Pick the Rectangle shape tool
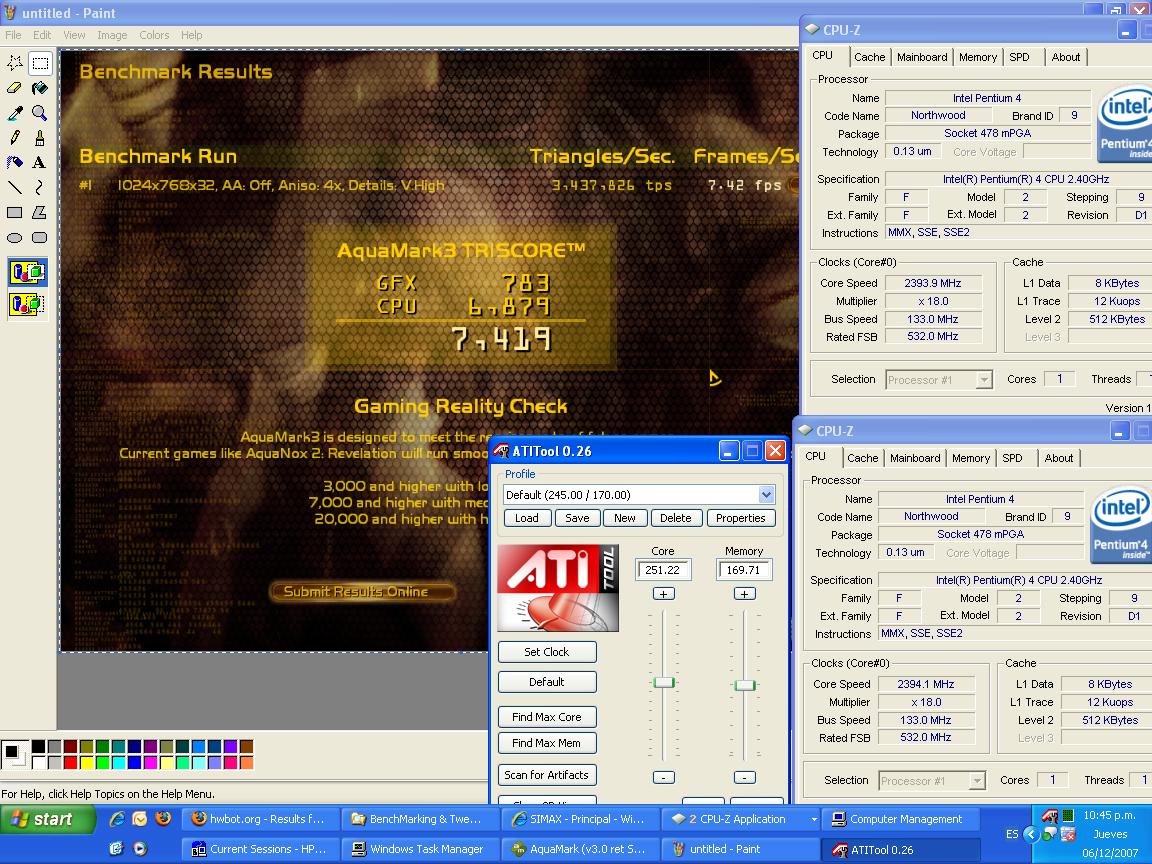 pyautogui.click(x=15, y=212)
